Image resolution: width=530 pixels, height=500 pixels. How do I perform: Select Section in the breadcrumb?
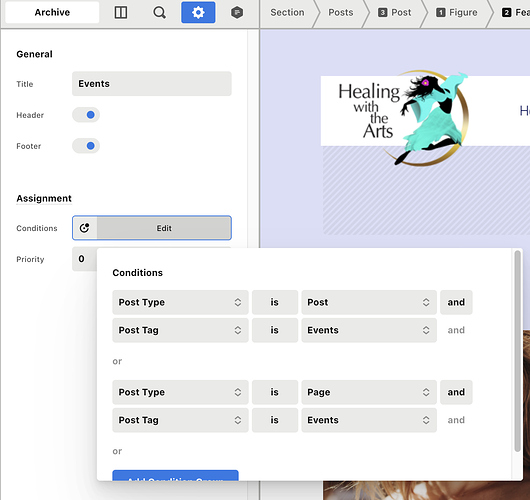(287, 13)
